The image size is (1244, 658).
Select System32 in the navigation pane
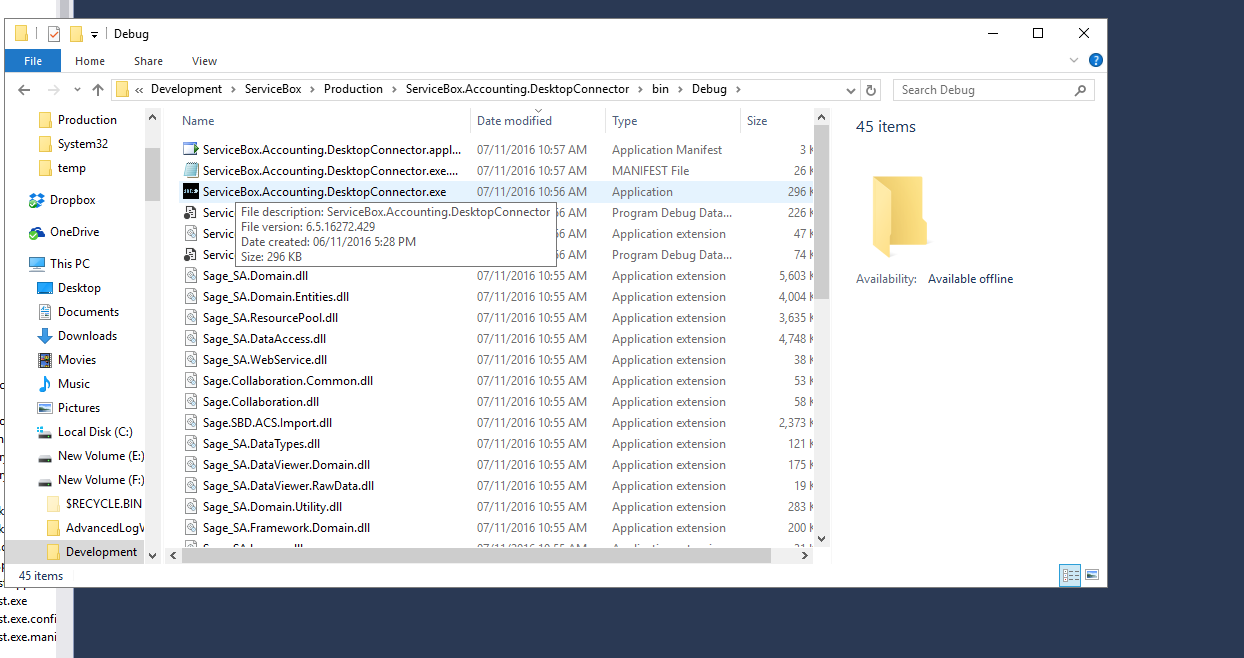[82, 144]
